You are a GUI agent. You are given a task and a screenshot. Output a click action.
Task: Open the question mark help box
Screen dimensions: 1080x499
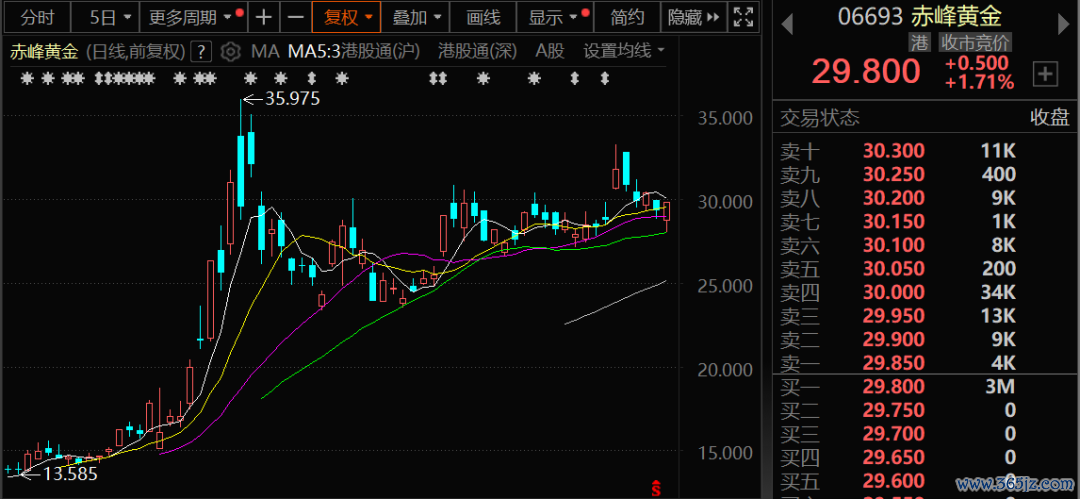pos(200,51)
